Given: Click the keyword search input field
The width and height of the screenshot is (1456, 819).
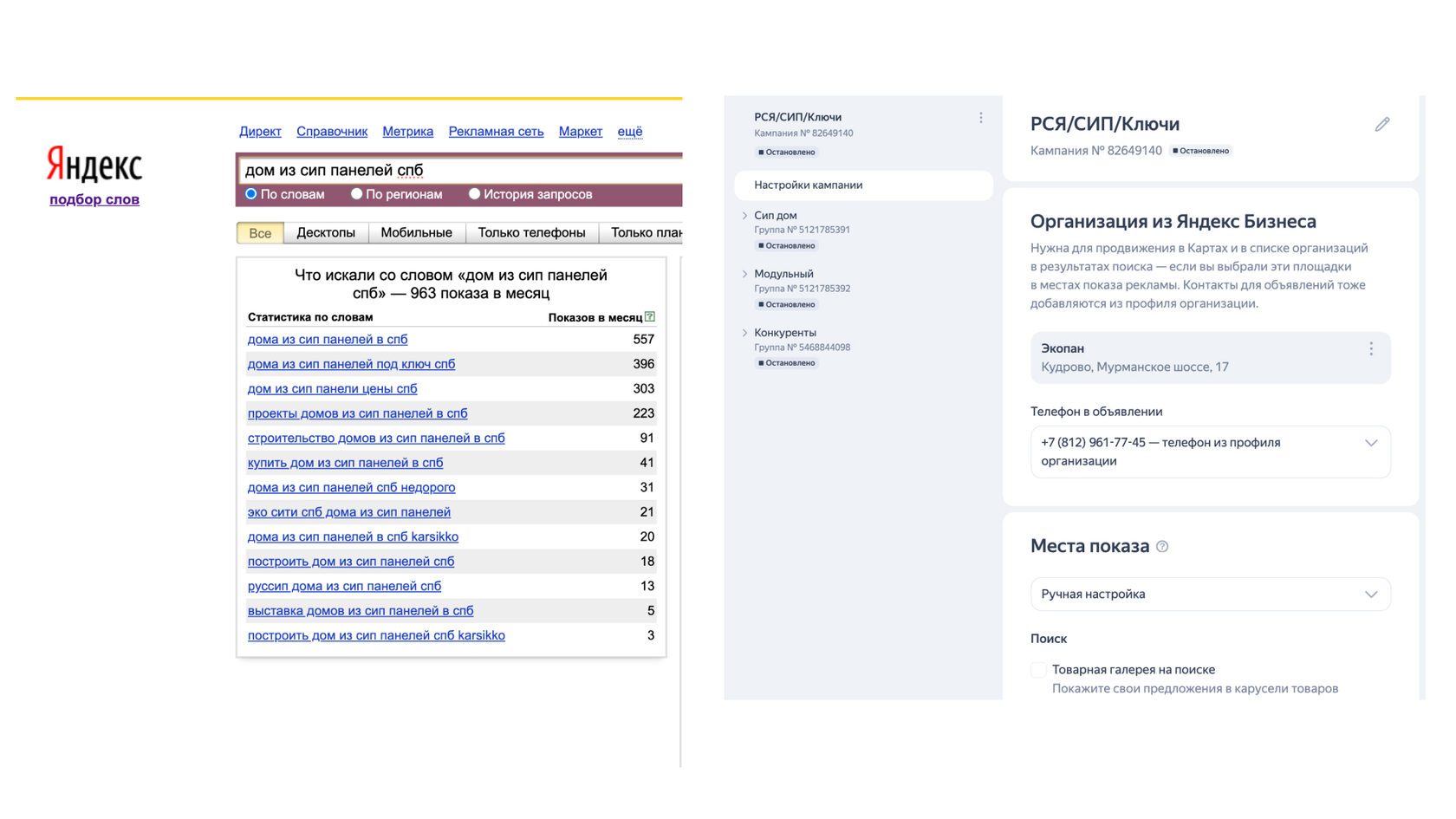Looking at the screenshot, I should [x=460, y=171].
